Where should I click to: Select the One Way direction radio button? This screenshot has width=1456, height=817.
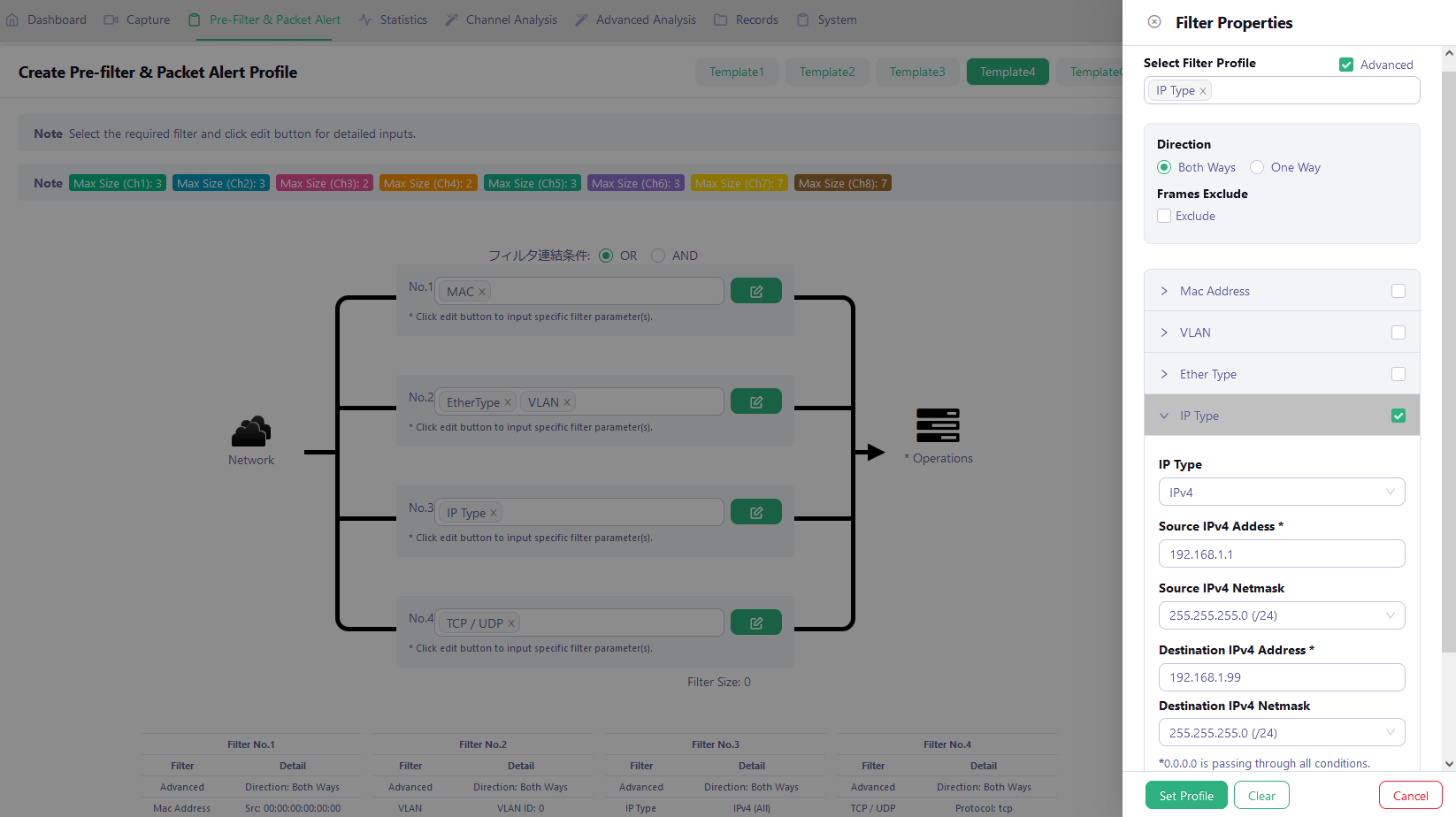[1257, 167]
